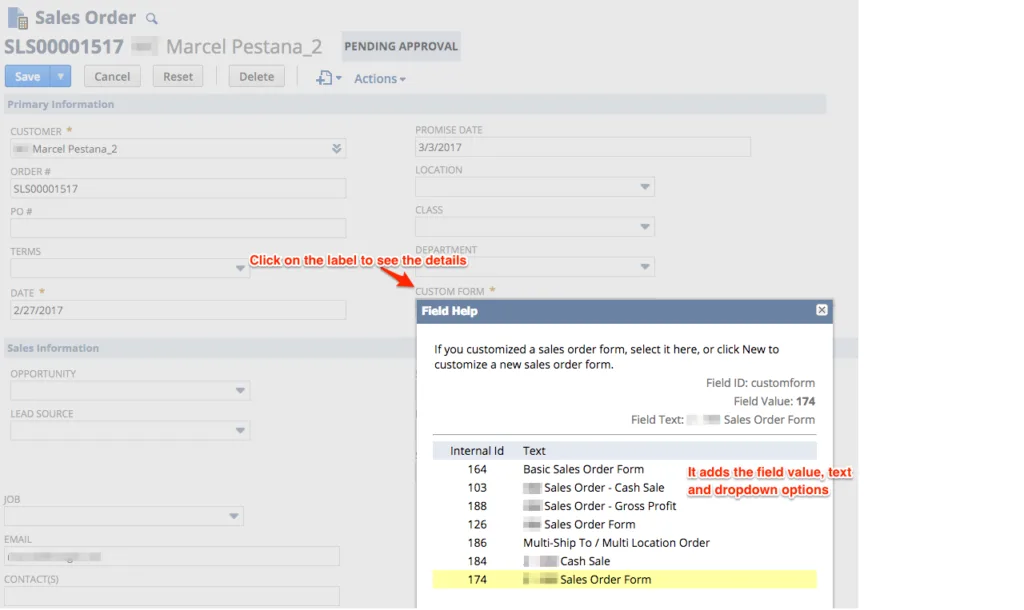The width and height of the screenshot is (1024, 610).
Task: Expand the Terms dropdown arrow
Action: click(240, 268)
